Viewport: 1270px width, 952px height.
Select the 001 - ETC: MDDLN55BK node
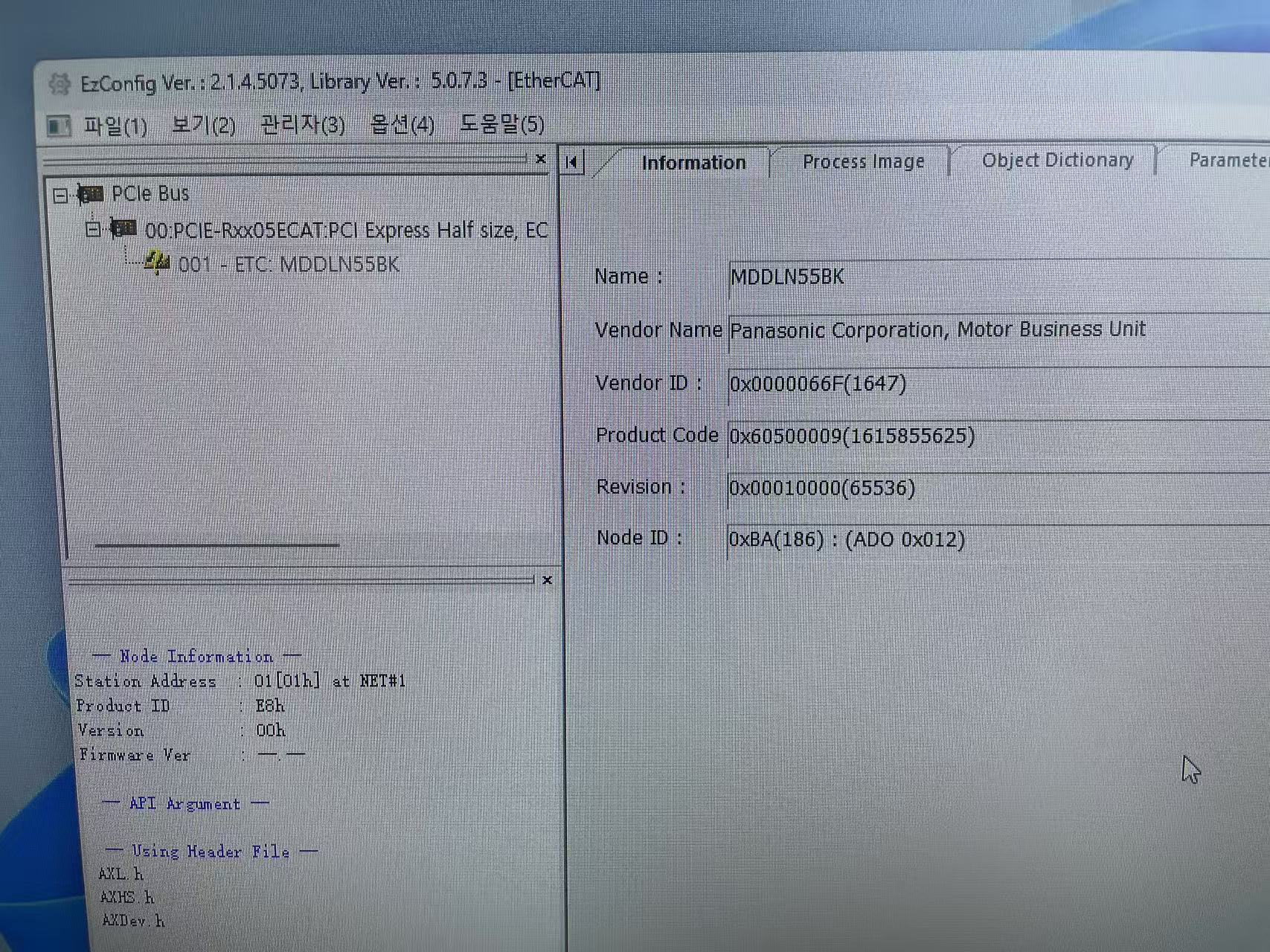pyautogui.click(x=289, y=265)
